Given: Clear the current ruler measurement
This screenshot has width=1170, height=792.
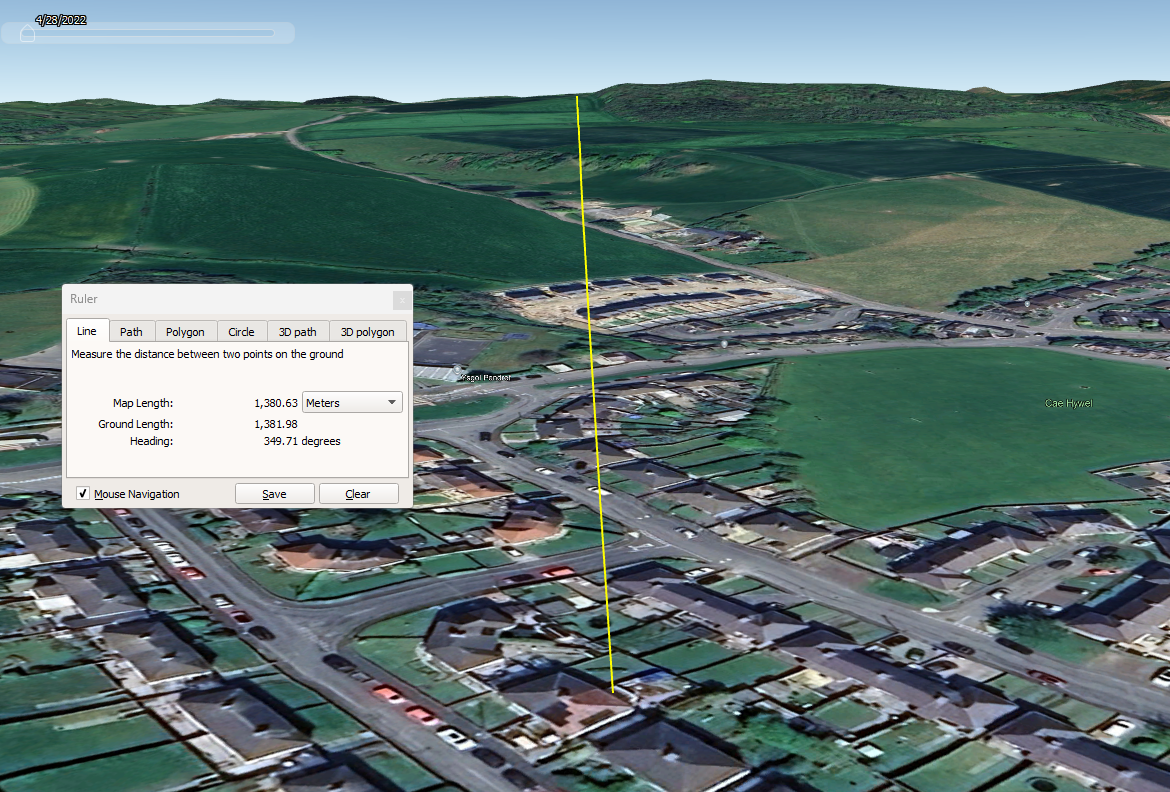Looking at the screenshot, I should [x=358, y=494].
